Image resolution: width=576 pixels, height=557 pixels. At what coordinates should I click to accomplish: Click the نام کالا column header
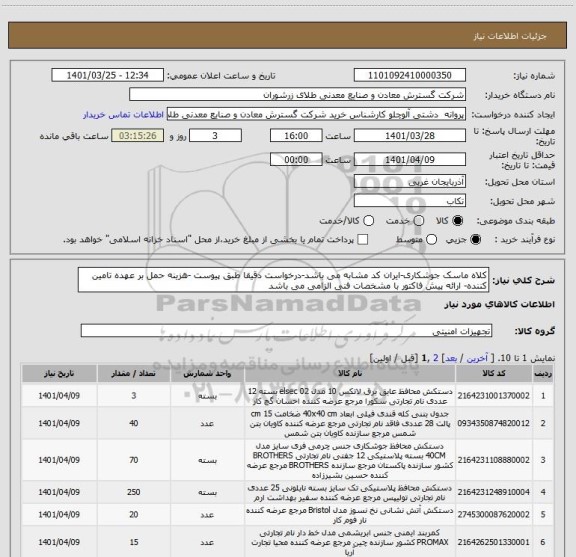[350, 373]
